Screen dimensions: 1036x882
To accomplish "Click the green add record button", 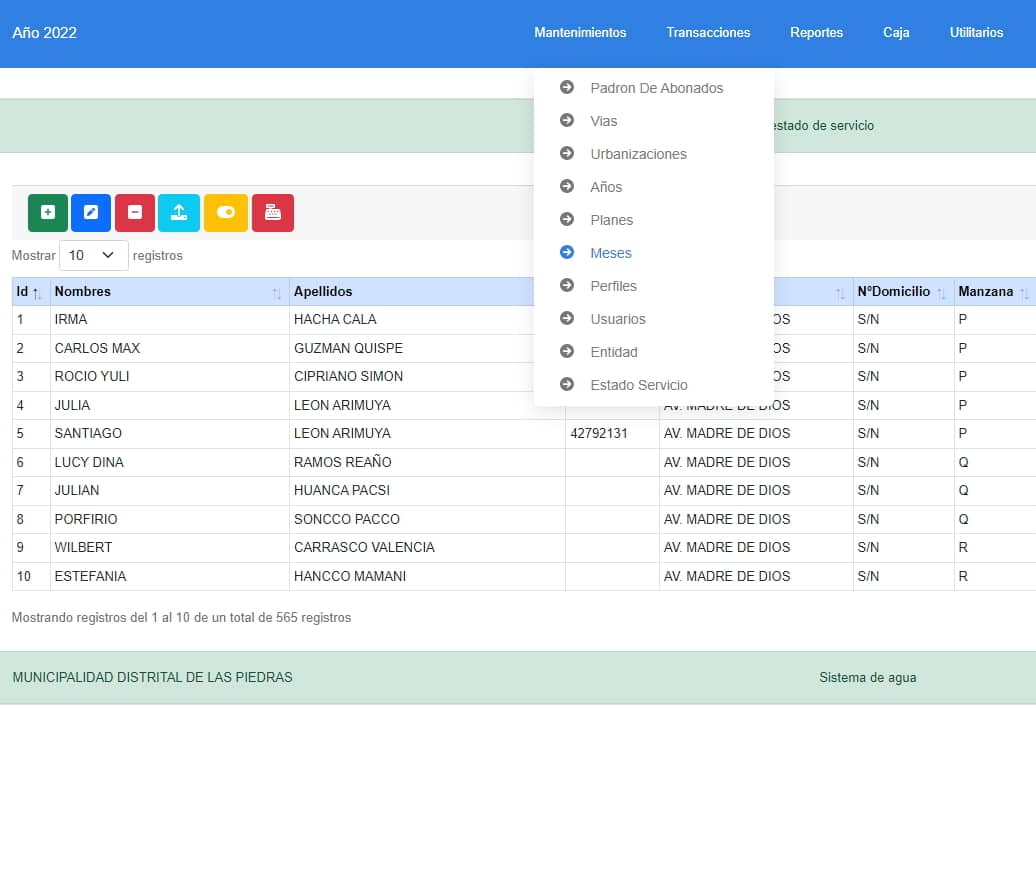I will 48,212.
